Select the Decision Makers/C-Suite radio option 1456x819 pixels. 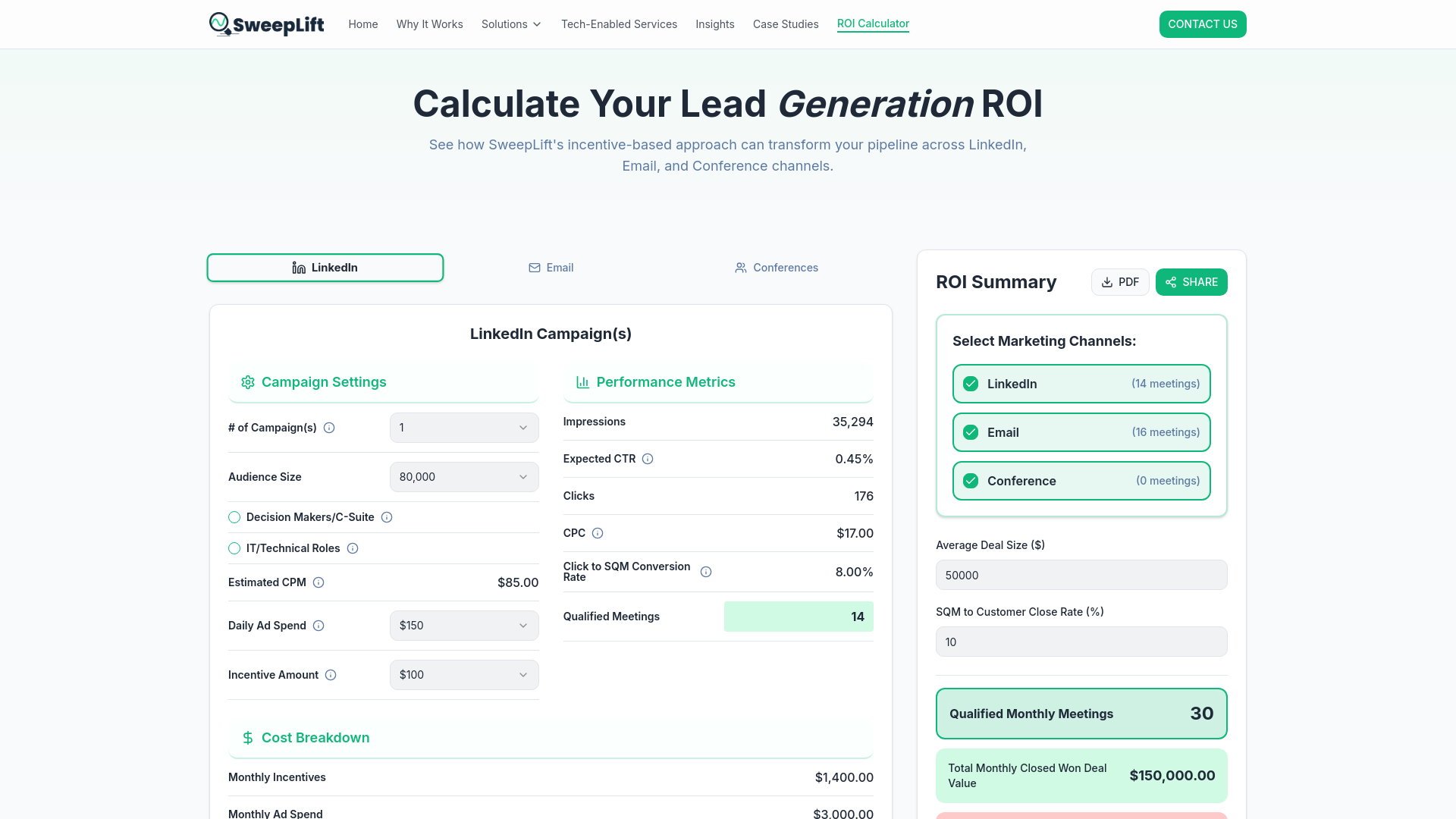click(234, 517)
